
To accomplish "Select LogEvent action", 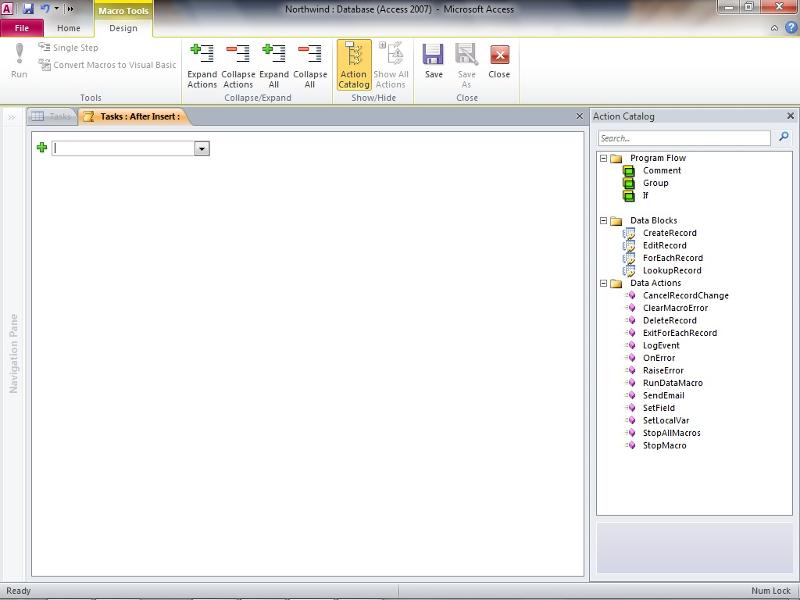I will pos(661,345).
